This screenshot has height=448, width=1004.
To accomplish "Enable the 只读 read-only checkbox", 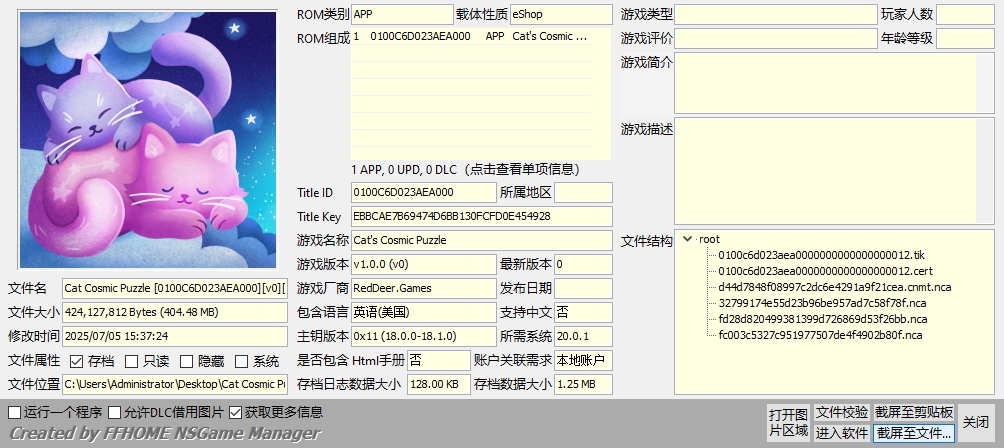I will (x=132, y=361).
